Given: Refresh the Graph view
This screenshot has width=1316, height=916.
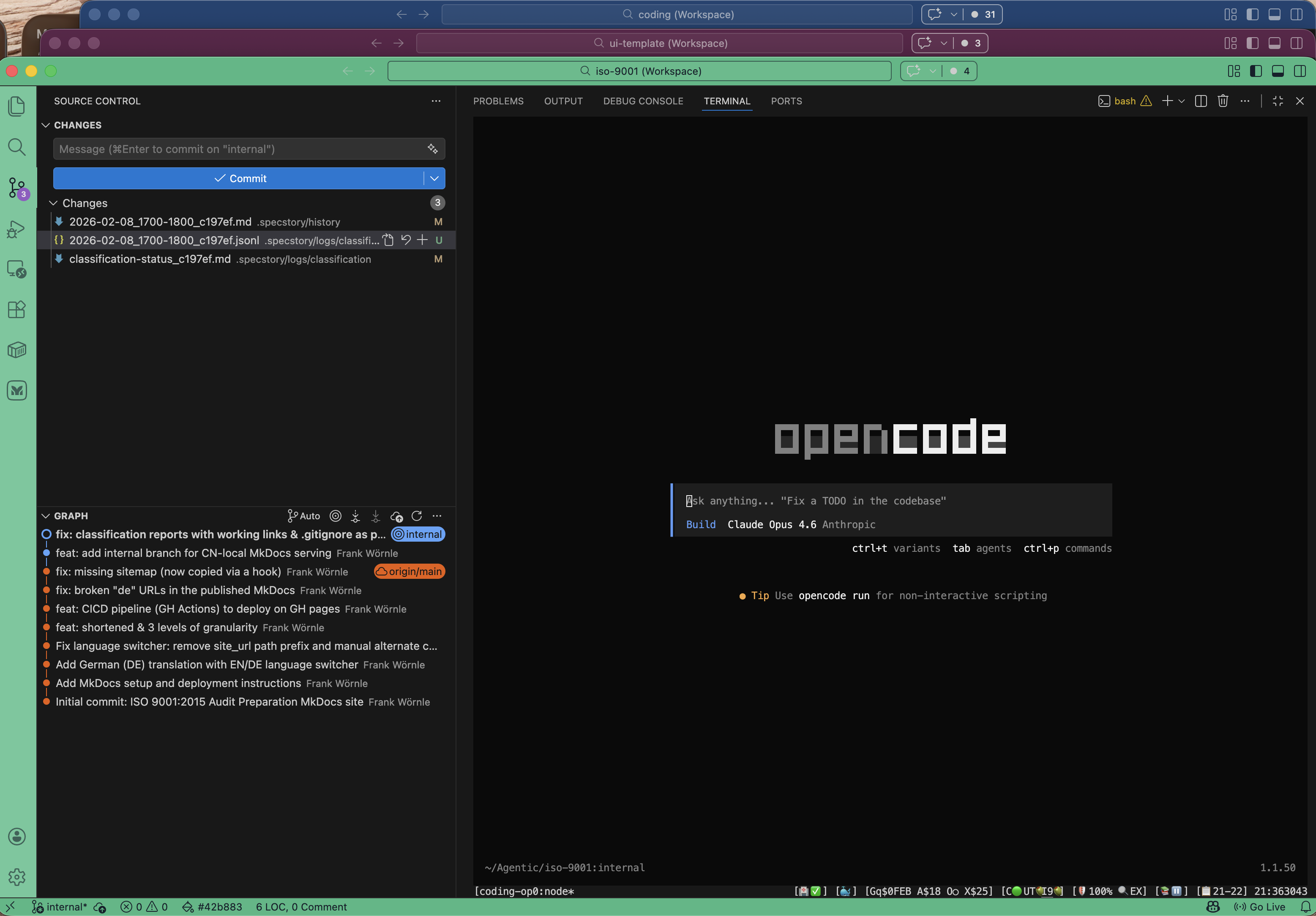Looking at the screenshot, I should 417,516.
